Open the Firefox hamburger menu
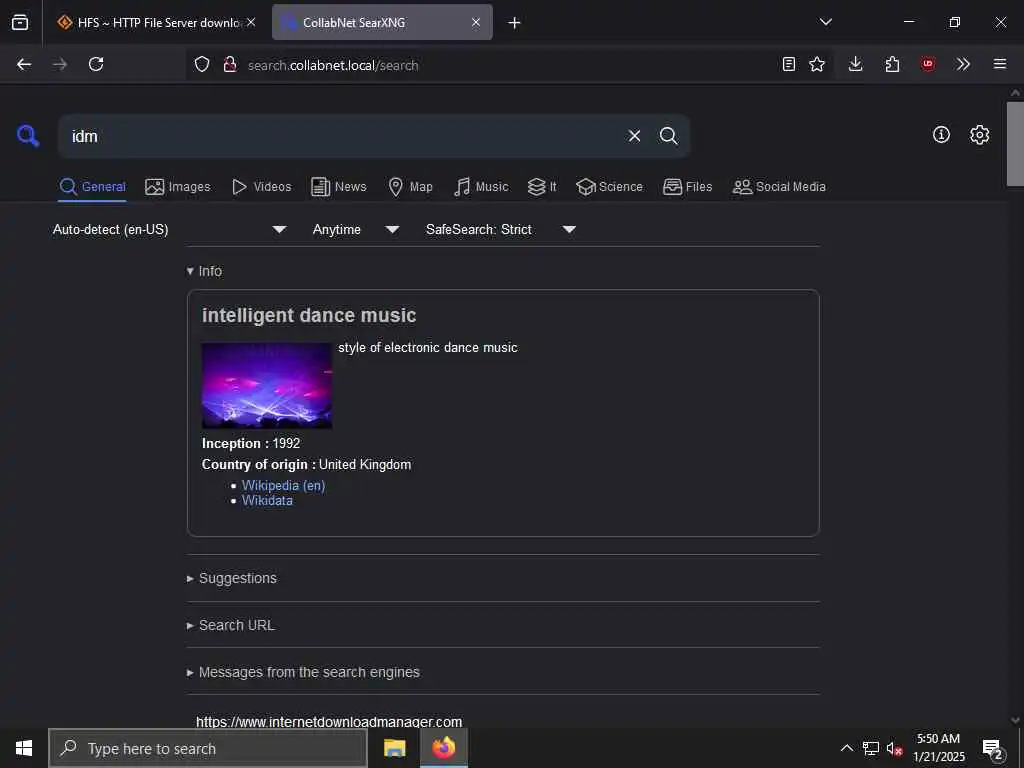The height and width of the screenshot is (768, 1024). point(1000,64)
